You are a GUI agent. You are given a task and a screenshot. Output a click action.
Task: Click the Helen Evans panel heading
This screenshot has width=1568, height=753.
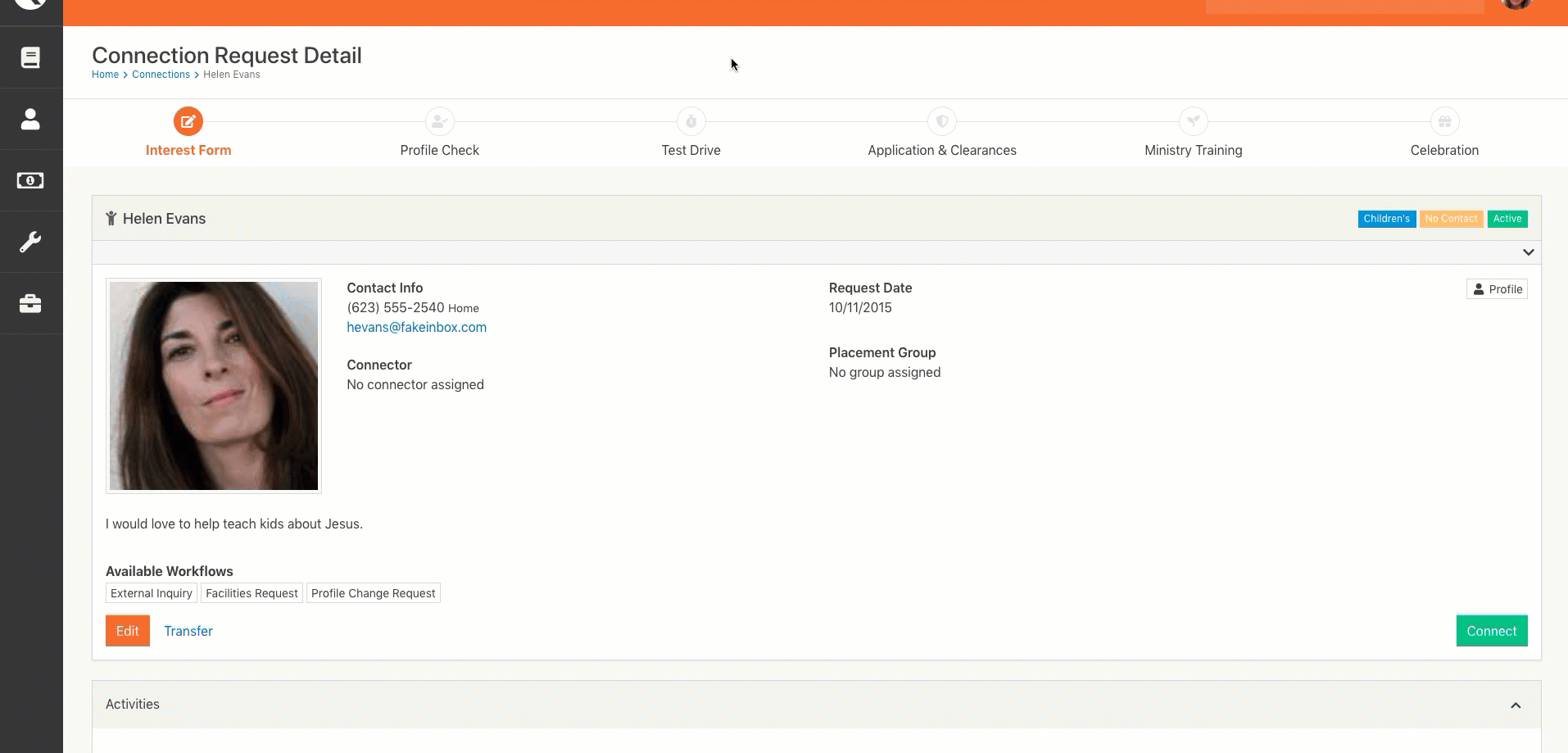[x=164, y=219]
